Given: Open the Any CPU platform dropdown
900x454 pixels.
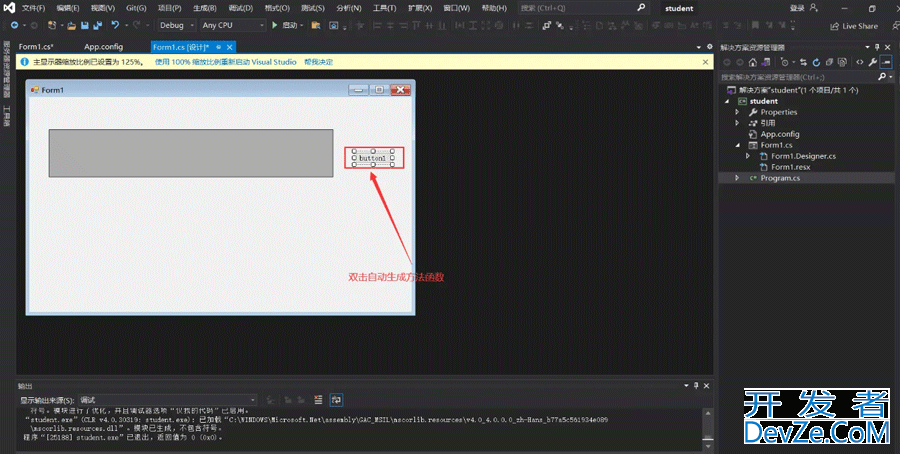Looking at the screenshot, I should pyautogui.click(x=233, y=25).
